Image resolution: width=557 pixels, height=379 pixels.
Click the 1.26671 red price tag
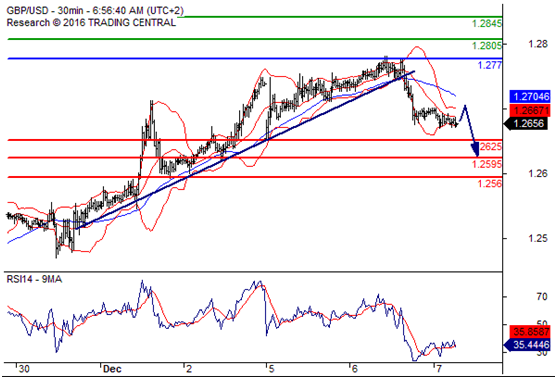tap(530, 110)
